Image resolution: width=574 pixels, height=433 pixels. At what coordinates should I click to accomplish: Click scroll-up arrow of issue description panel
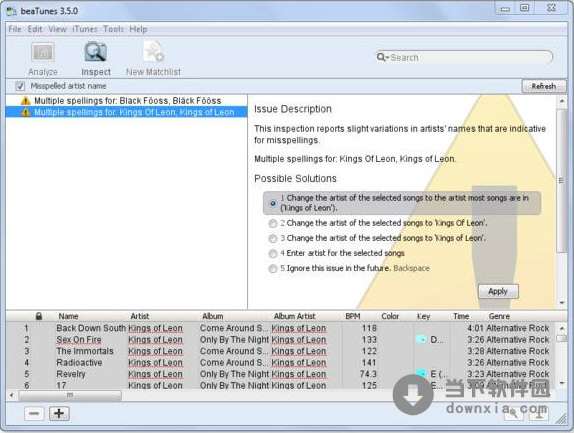point(562,100)
